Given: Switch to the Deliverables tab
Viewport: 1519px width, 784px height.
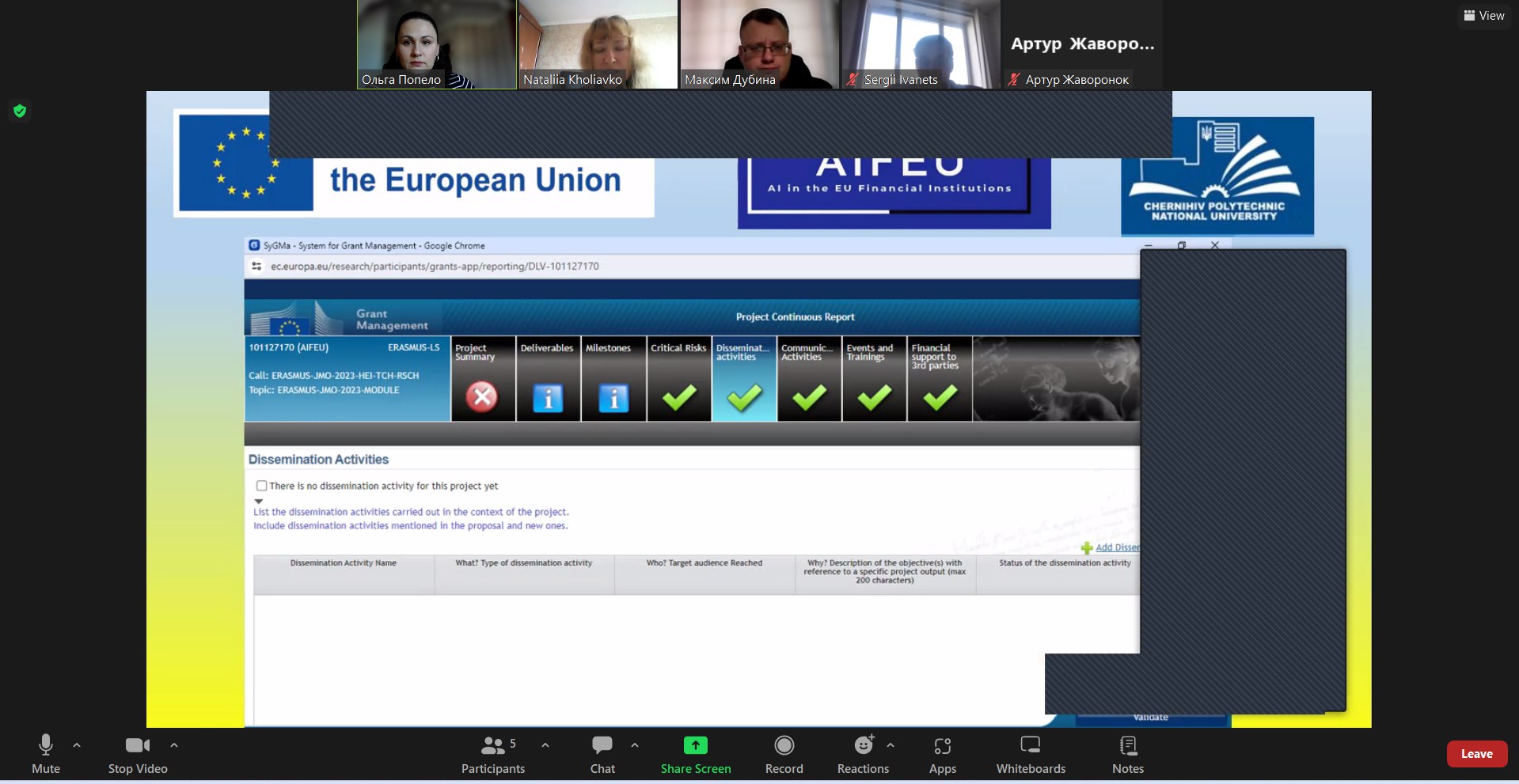Looking at the screenshot, I should click(548, 380).
